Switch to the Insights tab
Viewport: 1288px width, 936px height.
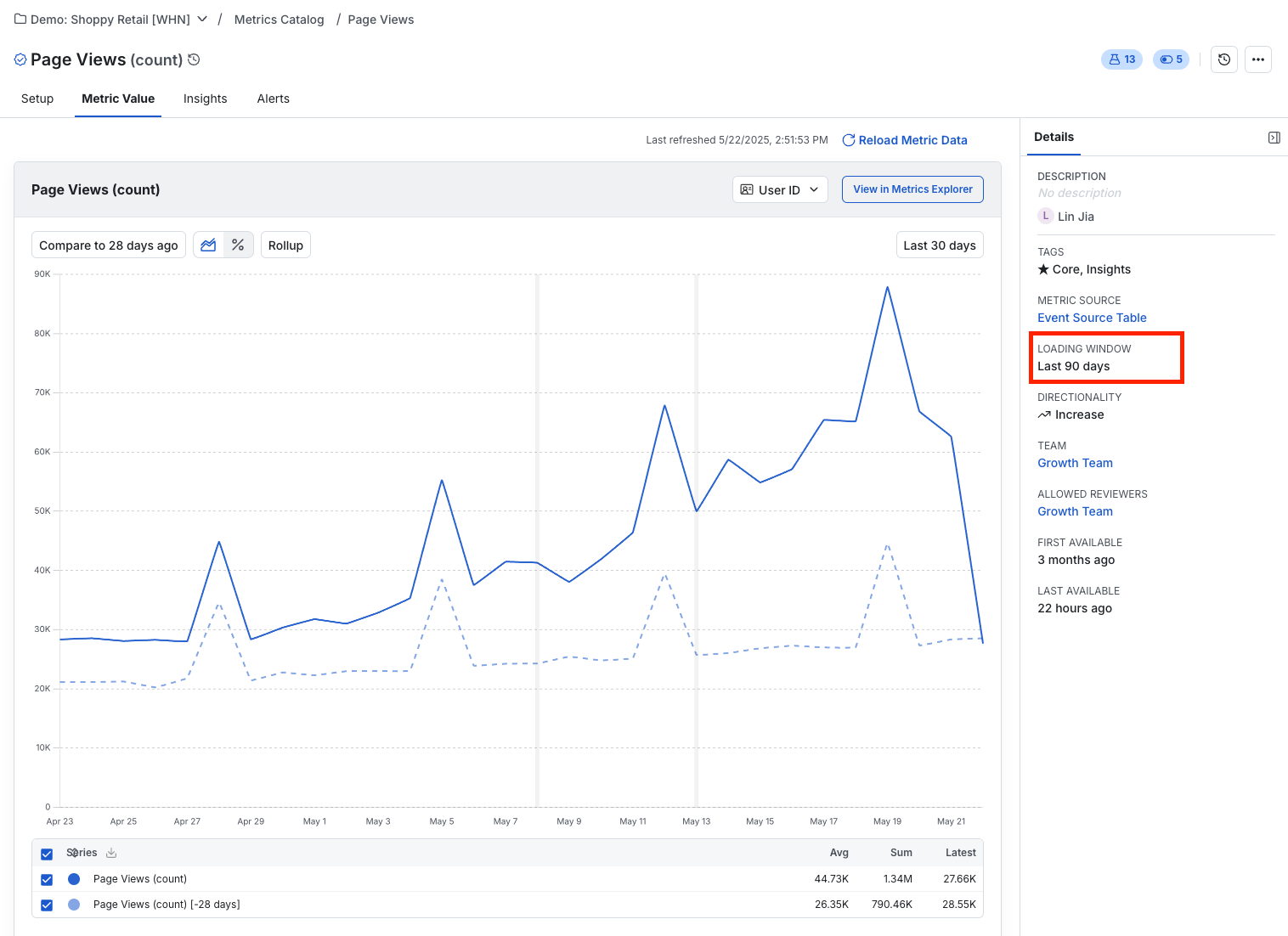pyautogui.click(x=205, y=99)
